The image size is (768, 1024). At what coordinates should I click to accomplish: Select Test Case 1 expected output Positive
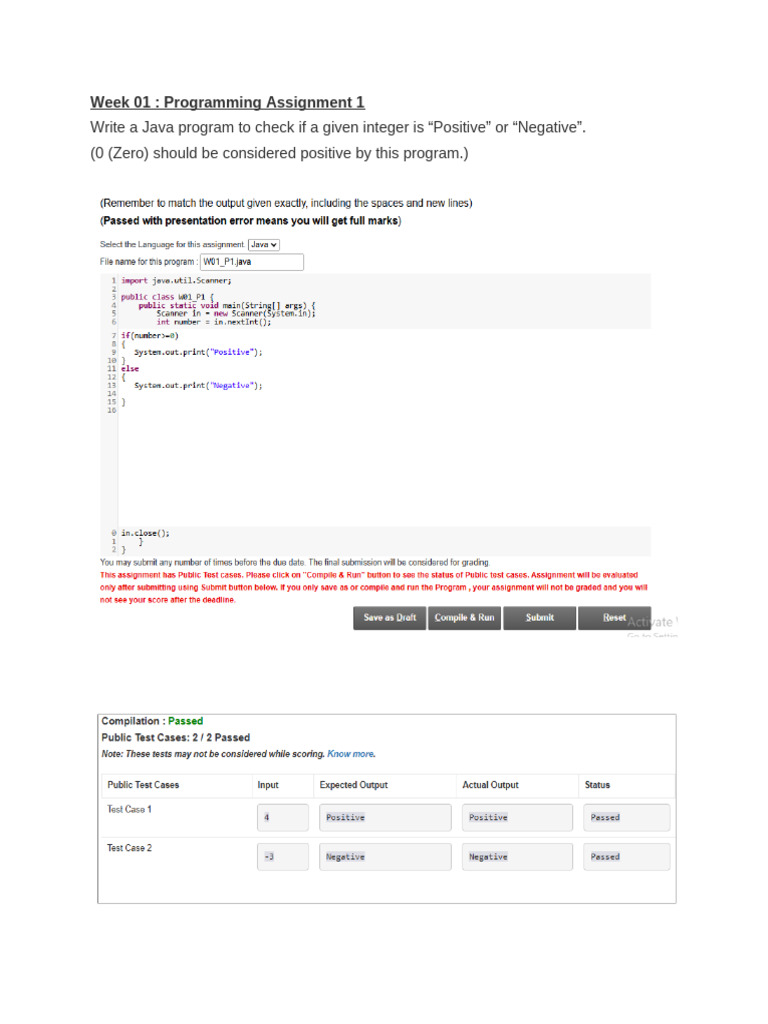point(385,818)
